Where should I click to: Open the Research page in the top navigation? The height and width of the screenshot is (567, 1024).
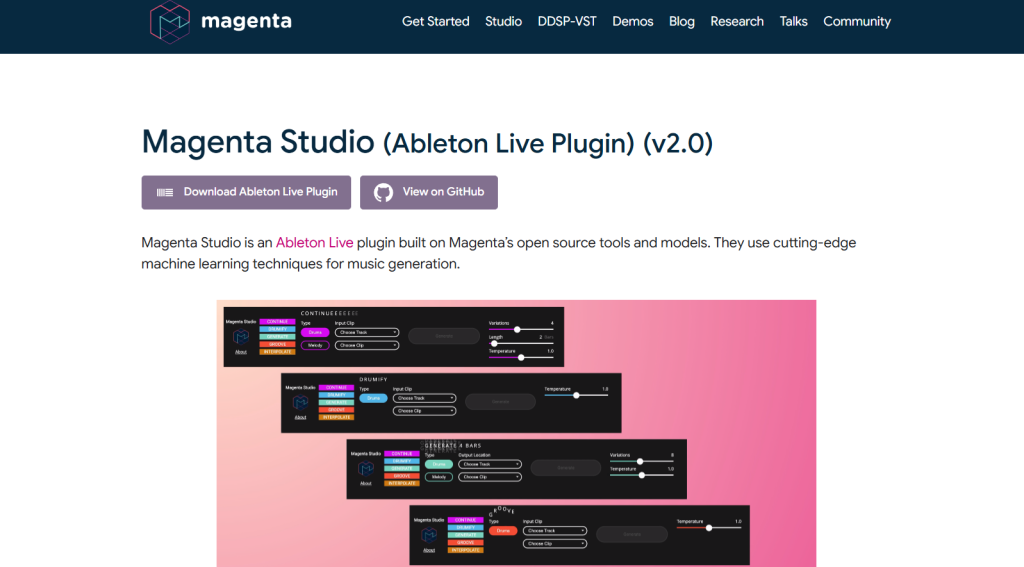(737, 21)
